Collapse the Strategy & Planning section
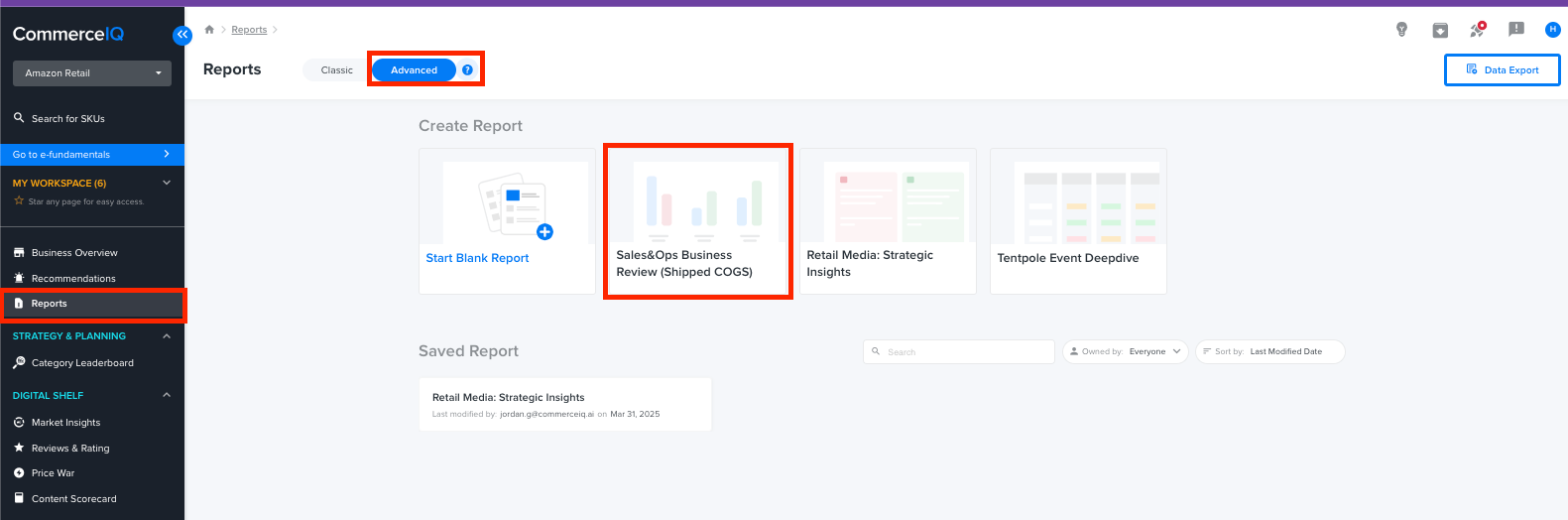This screenshot has width=1568, height=520. [167, 336]
